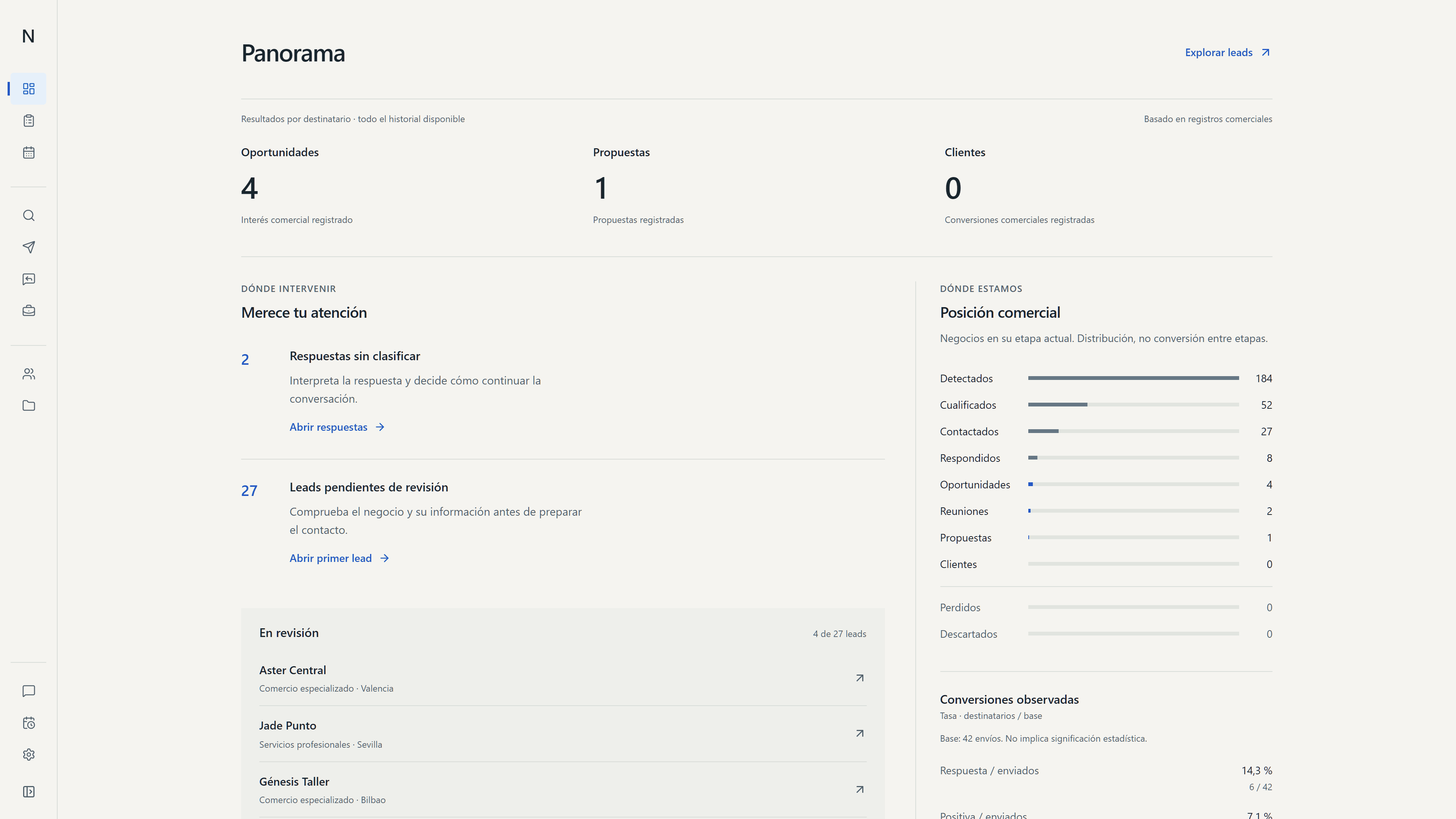The height and width of the screenshot is (819, 1456).
Task: Click the '4 de 27 leads' label
Action: [839, 634]
